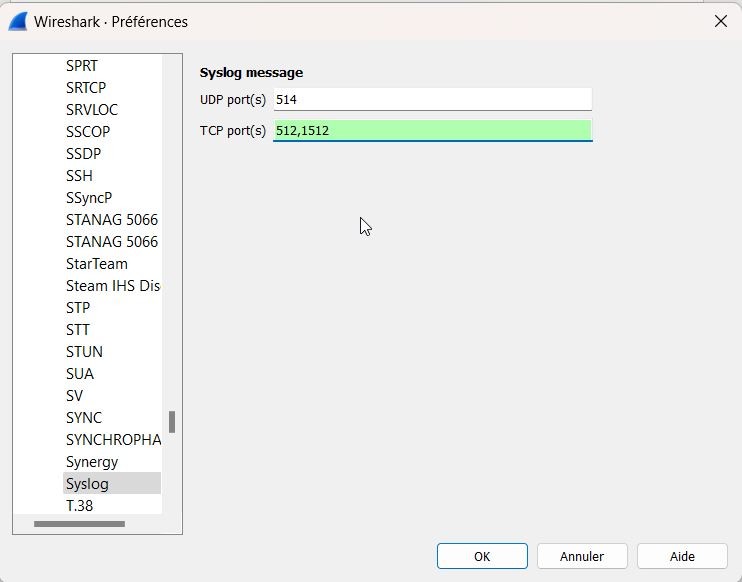The image size is (742, 582).
Task: Open SRVLOC protocol preferences
Action: pyautogui.click(x=92, y=110)
